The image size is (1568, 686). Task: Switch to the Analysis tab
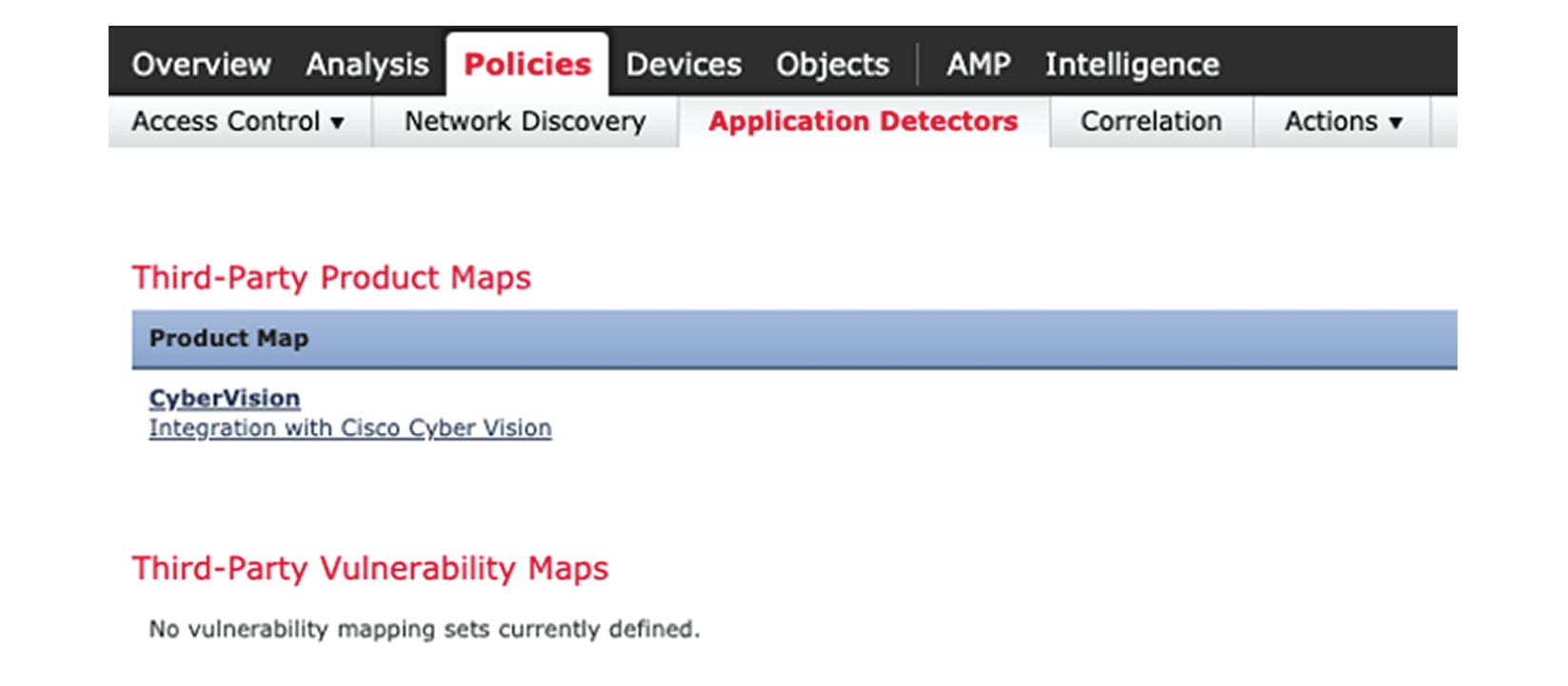coord(367,64)
